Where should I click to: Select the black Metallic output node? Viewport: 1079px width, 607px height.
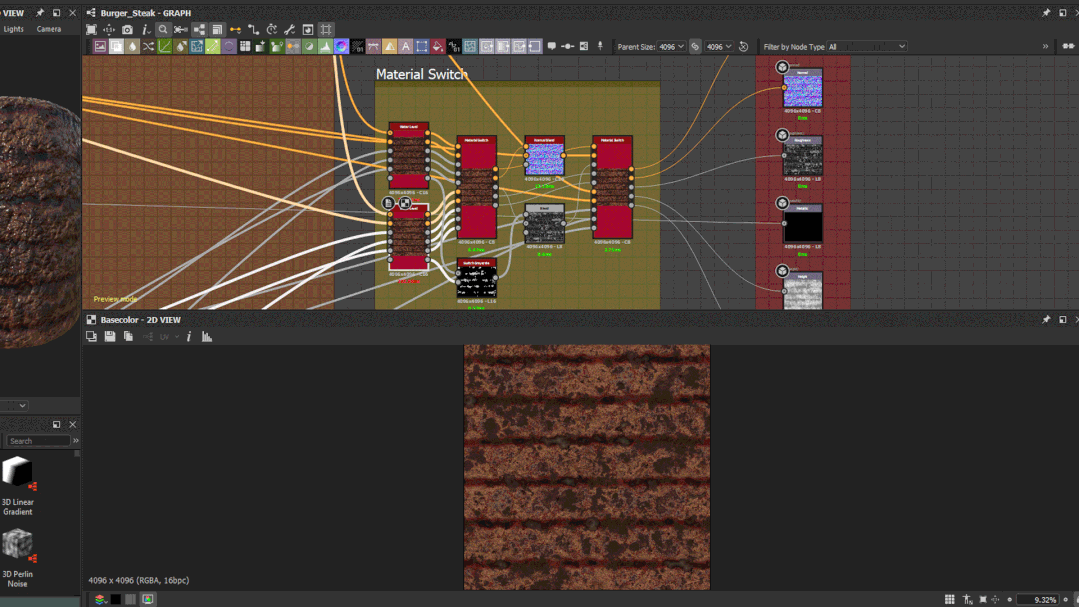[802, 224]
